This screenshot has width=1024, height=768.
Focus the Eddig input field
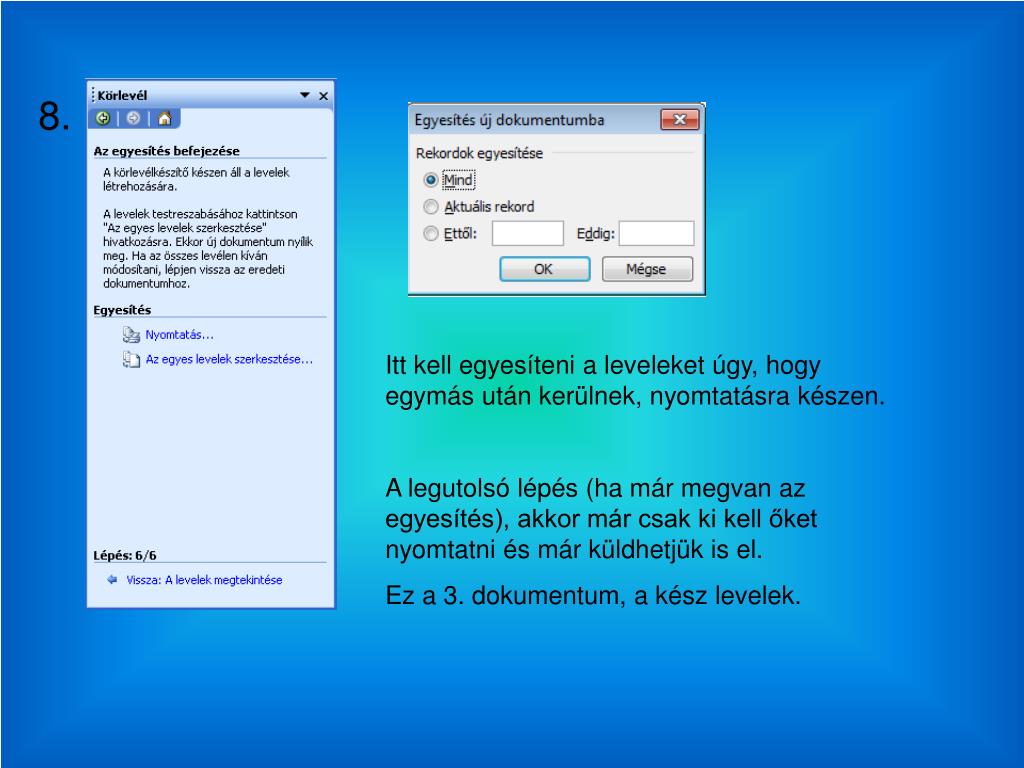656,233
